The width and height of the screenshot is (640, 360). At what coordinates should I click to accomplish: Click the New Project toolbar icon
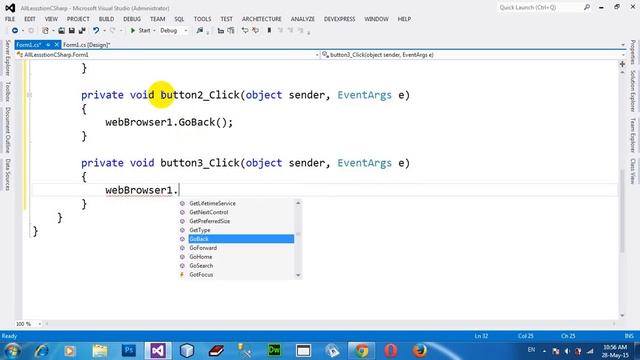pos(45,31)
